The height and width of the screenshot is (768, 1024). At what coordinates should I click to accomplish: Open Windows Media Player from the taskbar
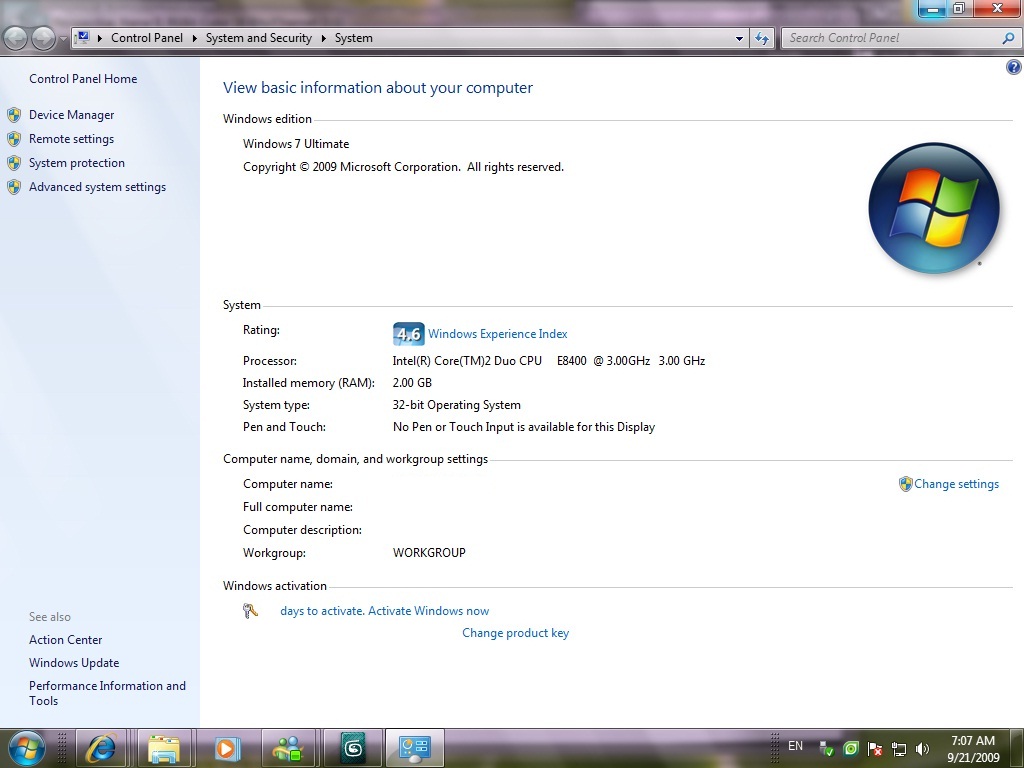227,748
